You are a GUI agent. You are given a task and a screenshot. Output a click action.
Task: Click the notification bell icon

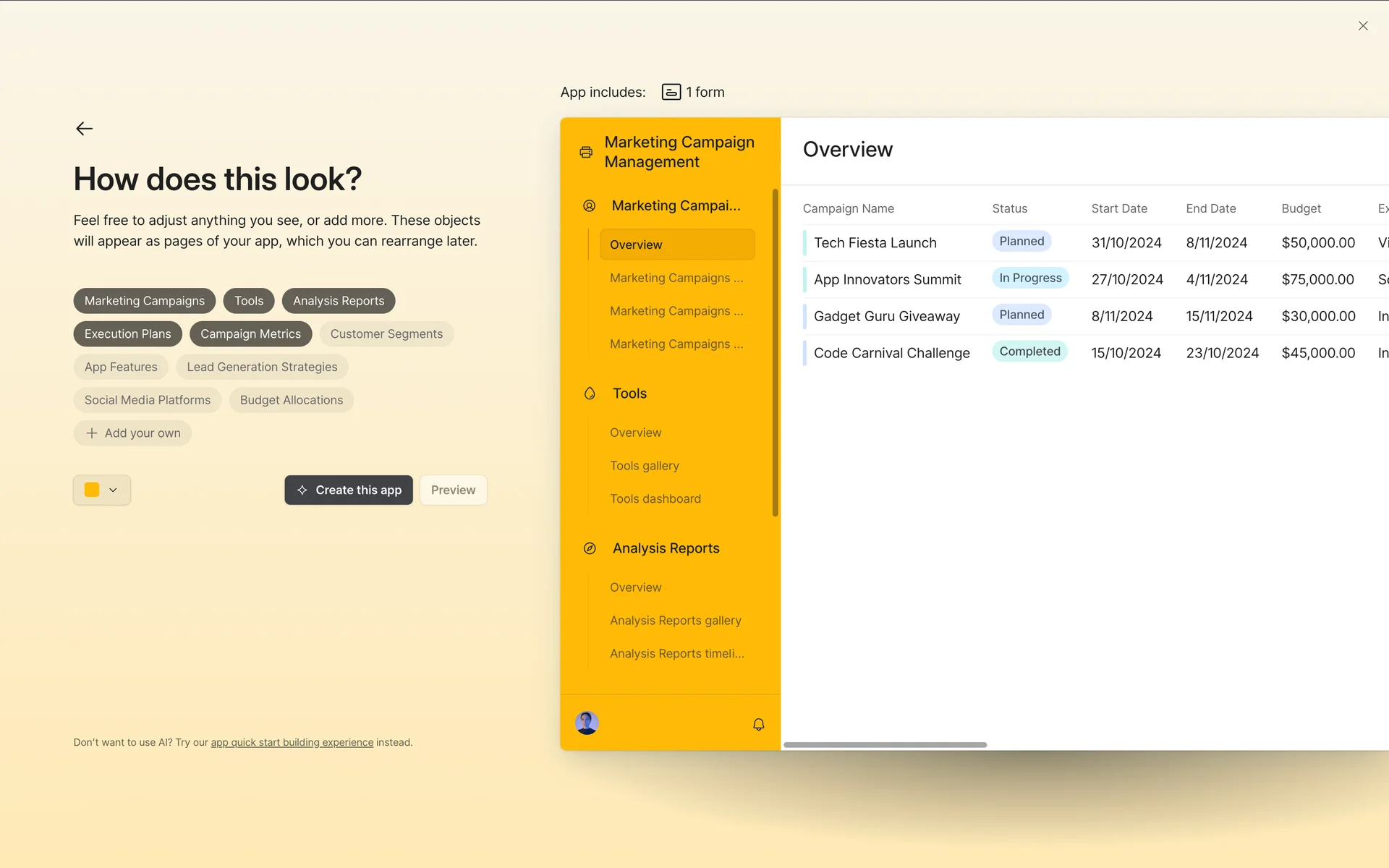point(758,724)
